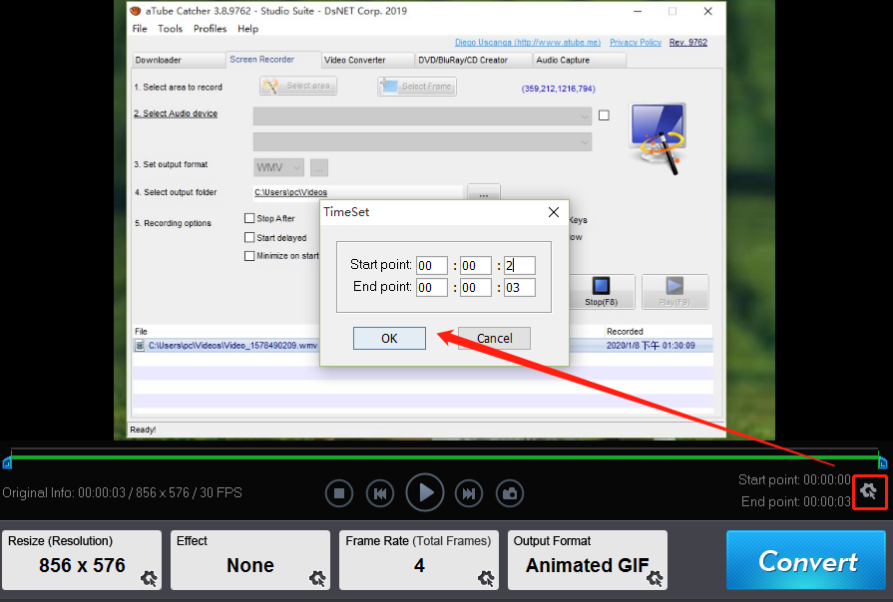Skip to previous frame button
This screenshot has width=893, height=602.
[380, 493]
